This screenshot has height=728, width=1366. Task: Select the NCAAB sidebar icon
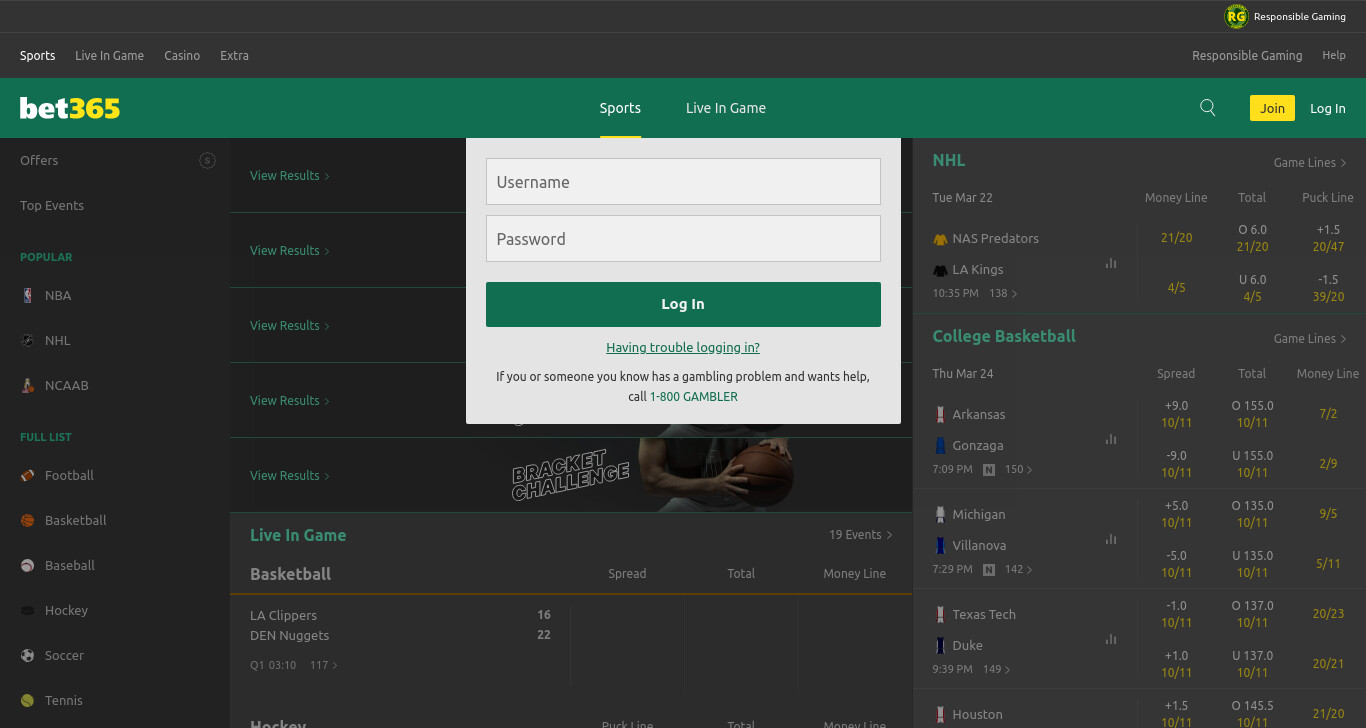27,385
